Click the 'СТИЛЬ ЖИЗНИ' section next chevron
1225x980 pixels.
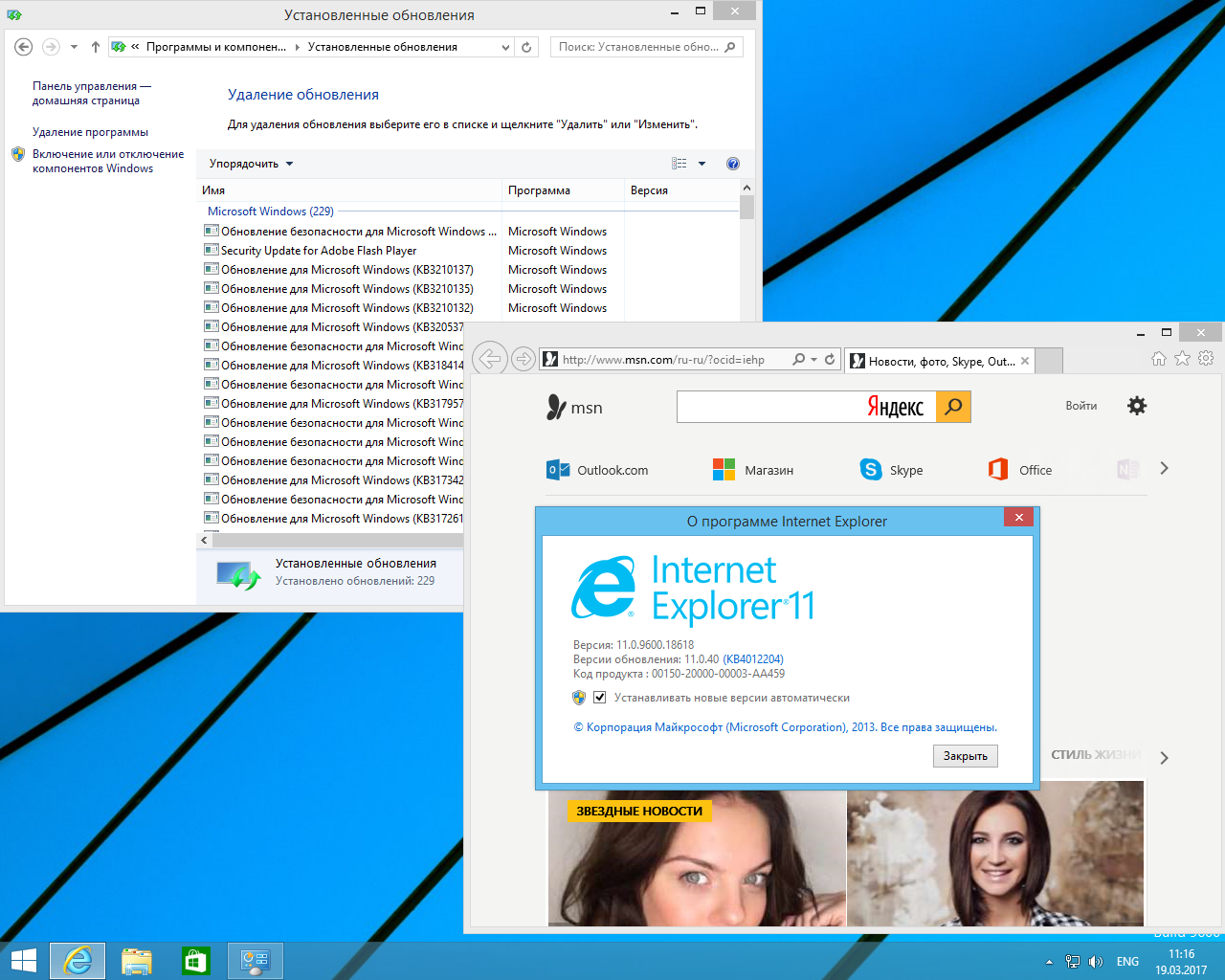(1164, 758)
